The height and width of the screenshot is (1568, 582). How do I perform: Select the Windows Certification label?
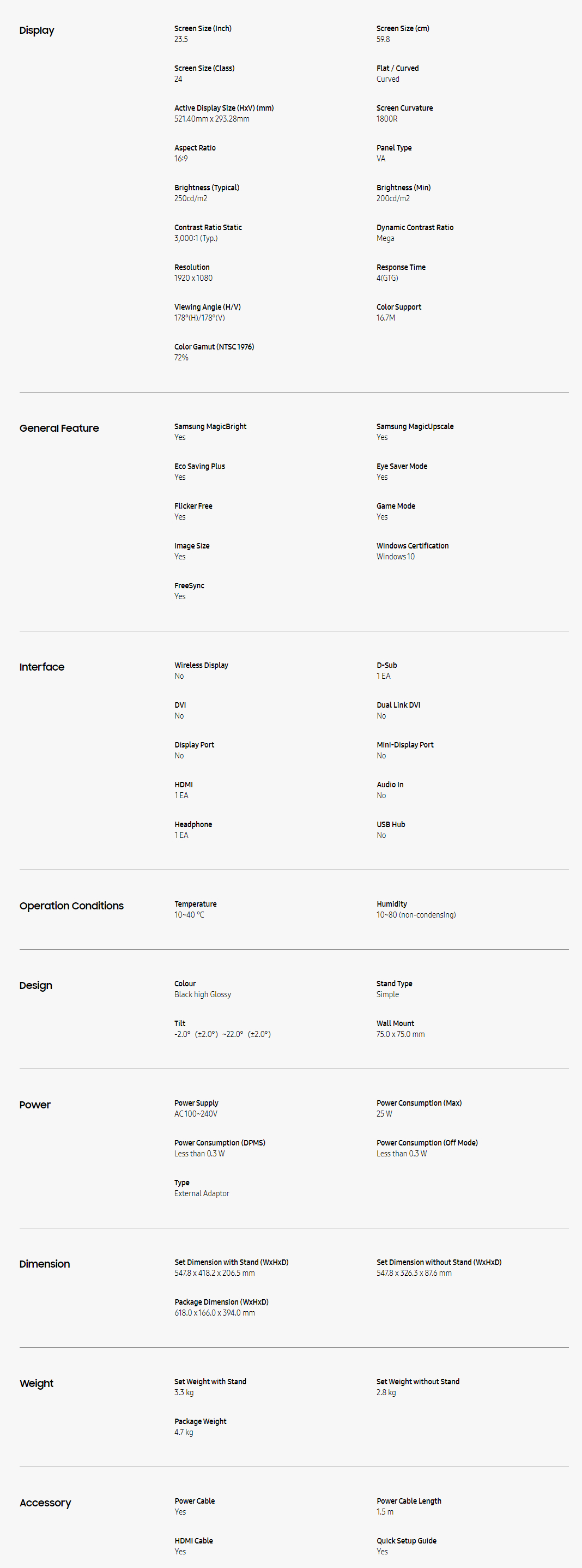[x=413, y=546]
